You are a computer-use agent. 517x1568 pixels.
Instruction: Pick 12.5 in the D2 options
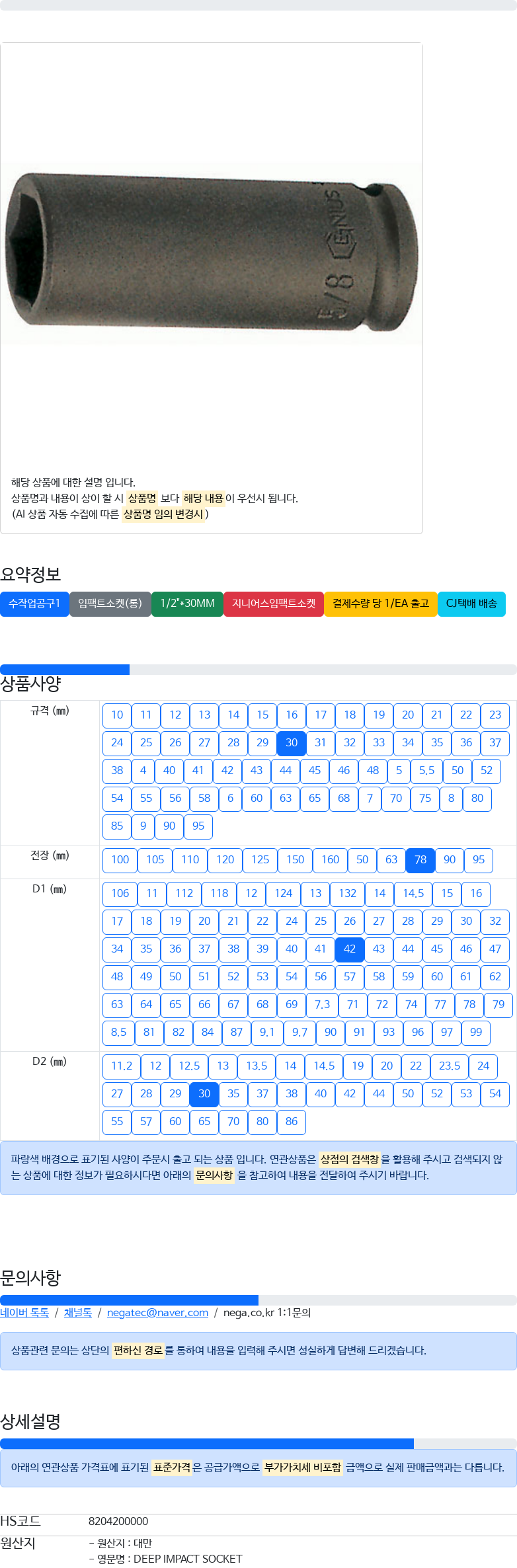coord(189,1066)
